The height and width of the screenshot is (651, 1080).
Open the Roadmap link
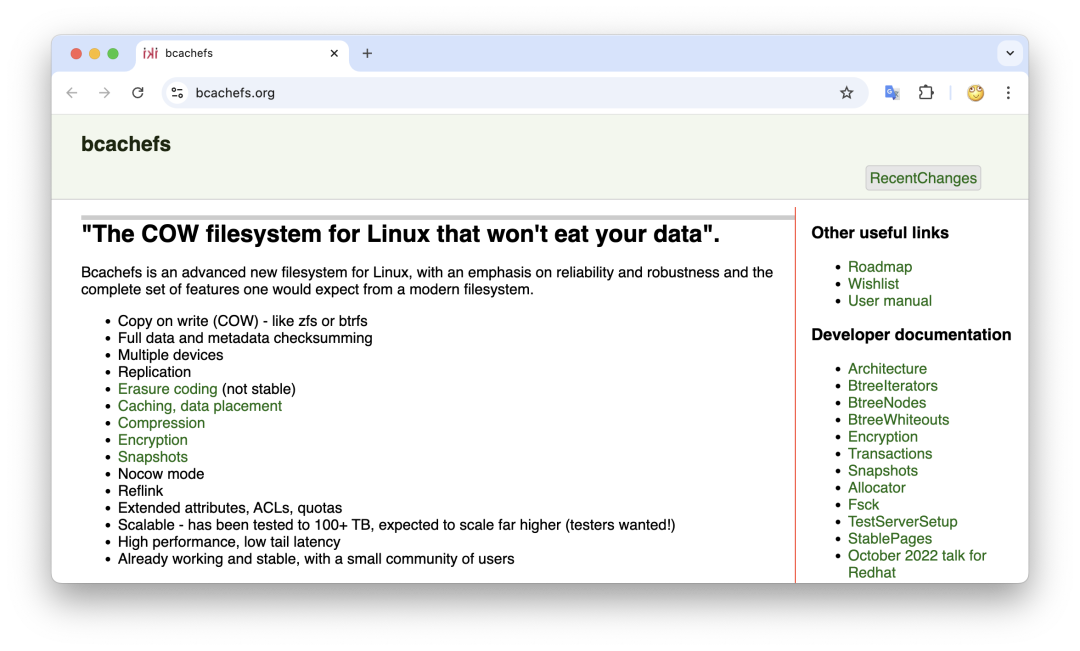(880, 267)
